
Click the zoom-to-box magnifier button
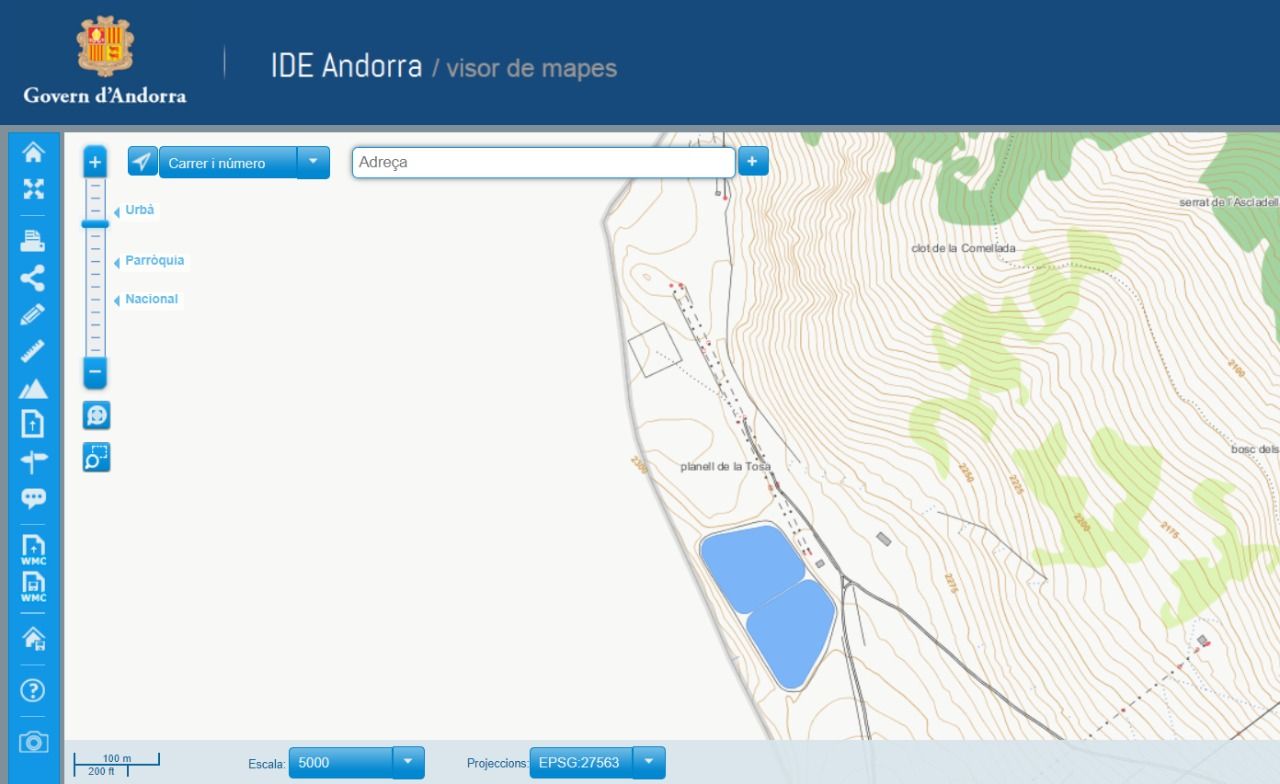click(x=96, y=457)
